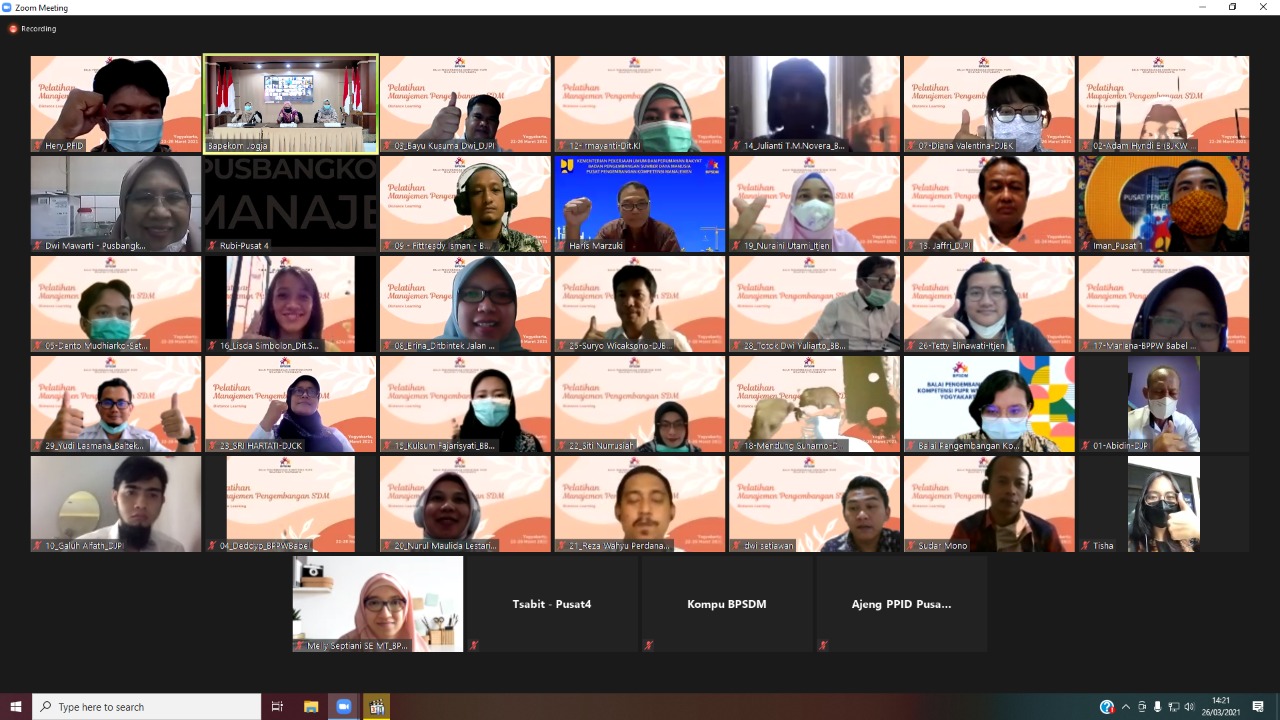Open File Explorer from the taskbar
This screenshot has height=720, width=1280.
(x=311, y=706)
